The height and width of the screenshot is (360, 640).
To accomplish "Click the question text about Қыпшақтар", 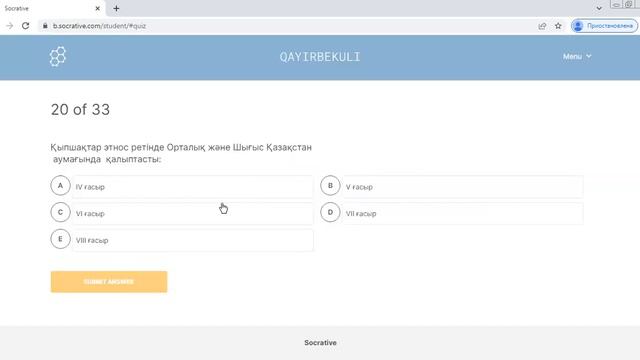I will pyautogui.click(x=181, y=153).
